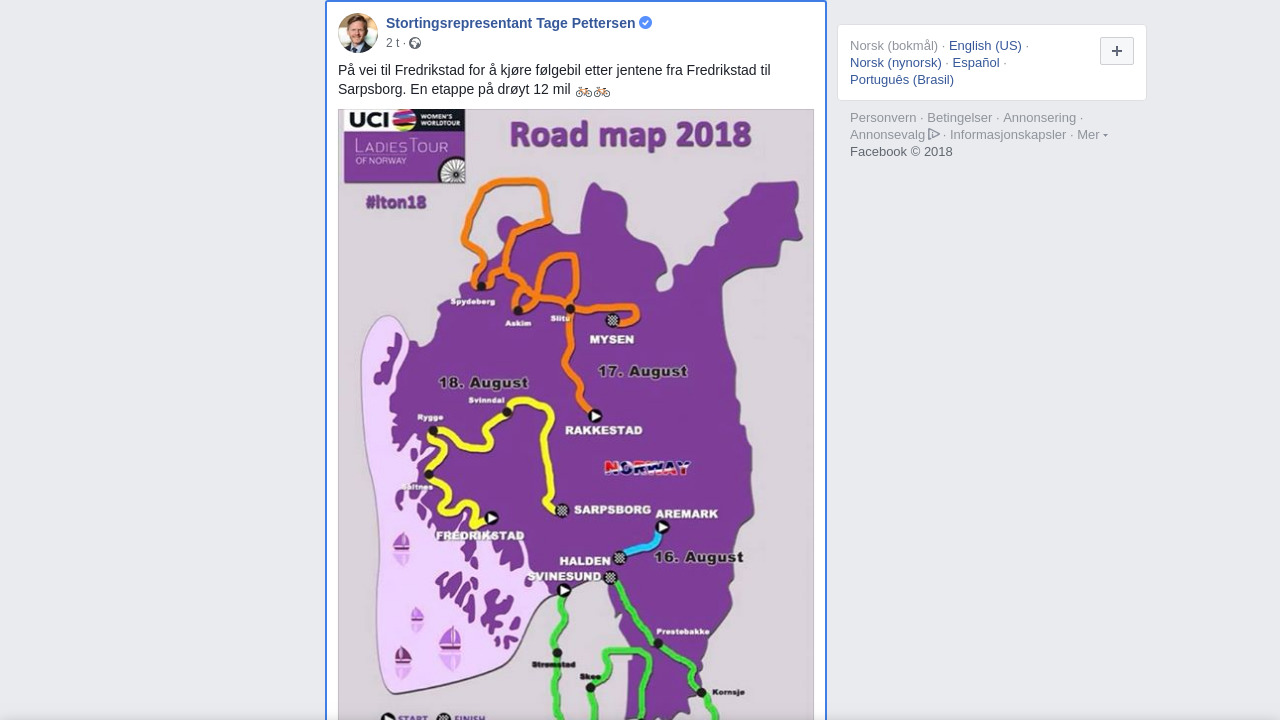This screenshot has width=1280, height=720.
Task: Open the Road map 2018 image
Action: [x=576, y=414]
